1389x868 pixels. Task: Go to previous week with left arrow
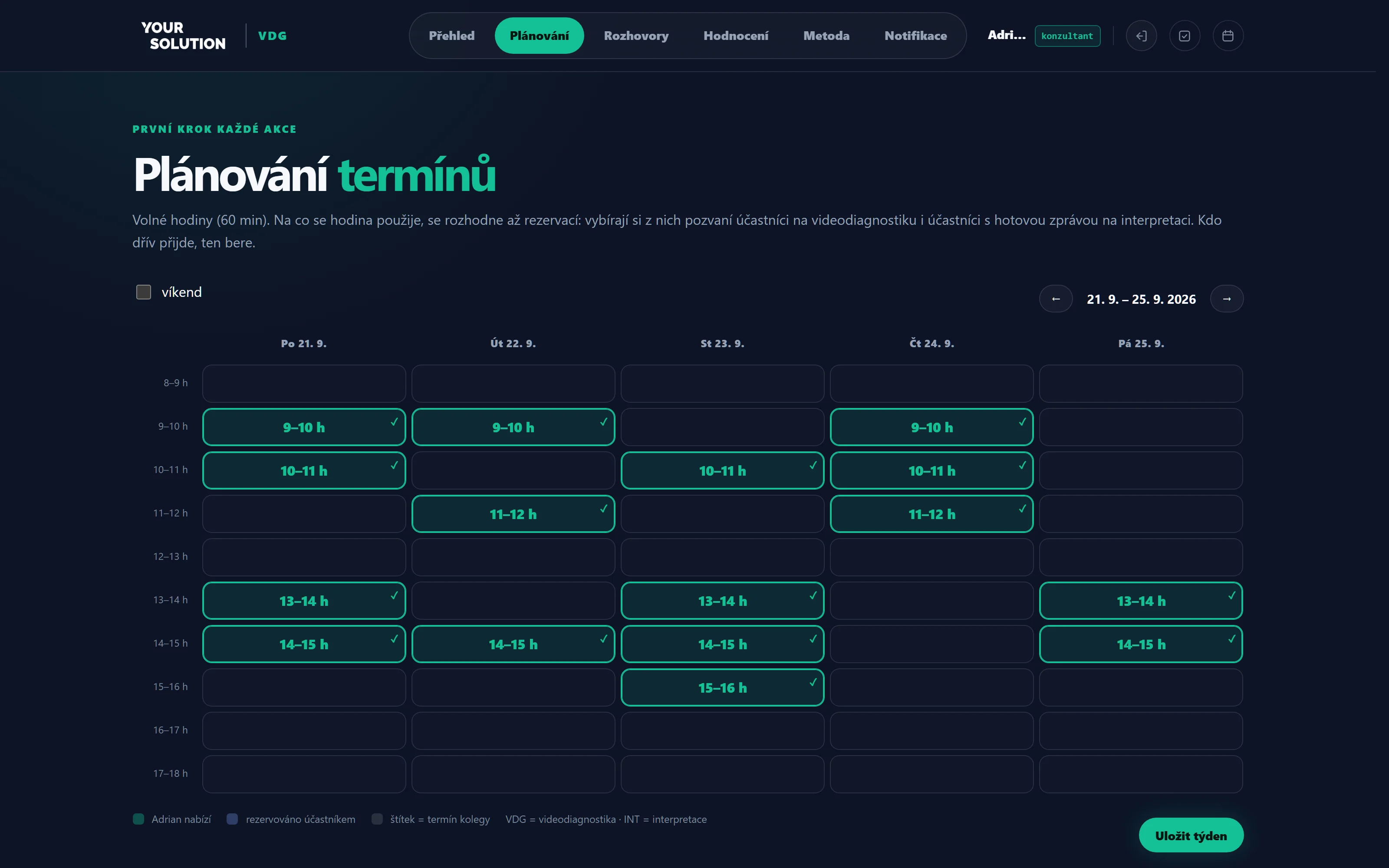click(x=1056, y=299)
